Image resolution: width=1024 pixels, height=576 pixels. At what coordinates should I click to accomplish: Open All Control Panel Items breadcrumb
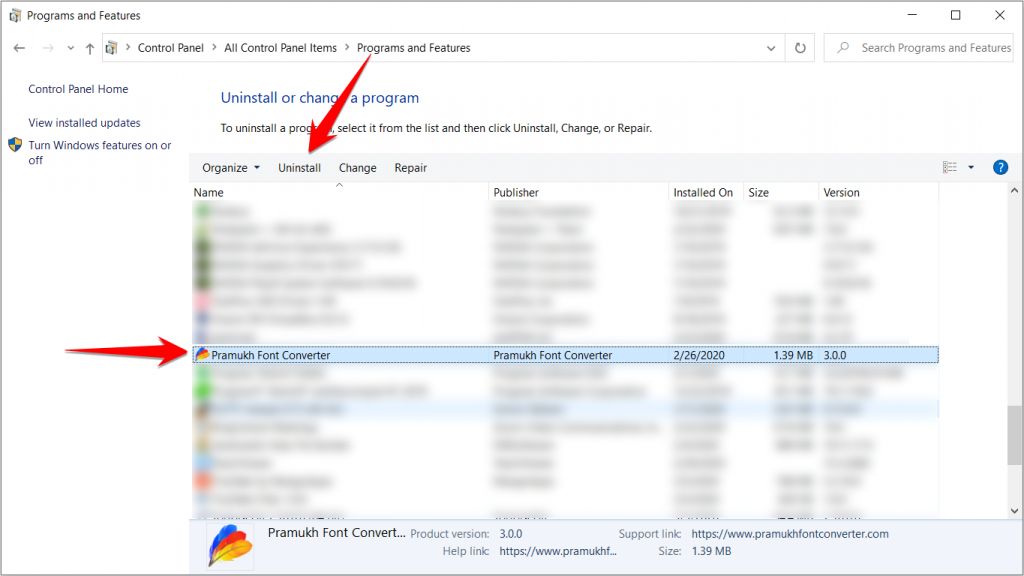pyautogui.click(x=280, y=48)
